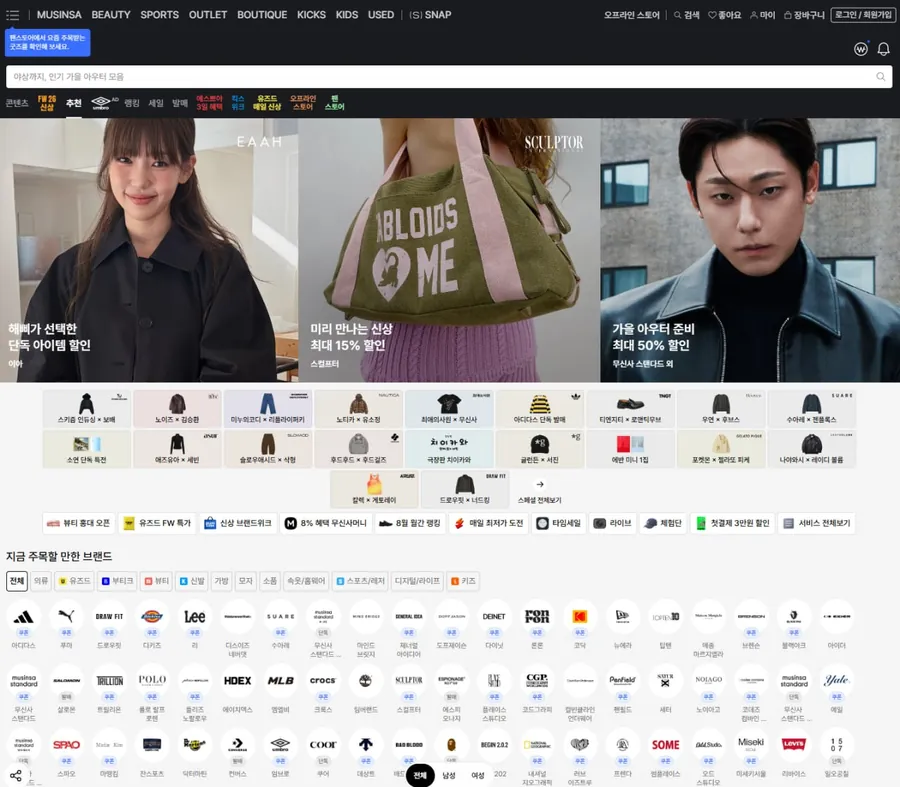900x787 pixels.
Task: Click the Adidas brand logo
Action: point(24,618)
